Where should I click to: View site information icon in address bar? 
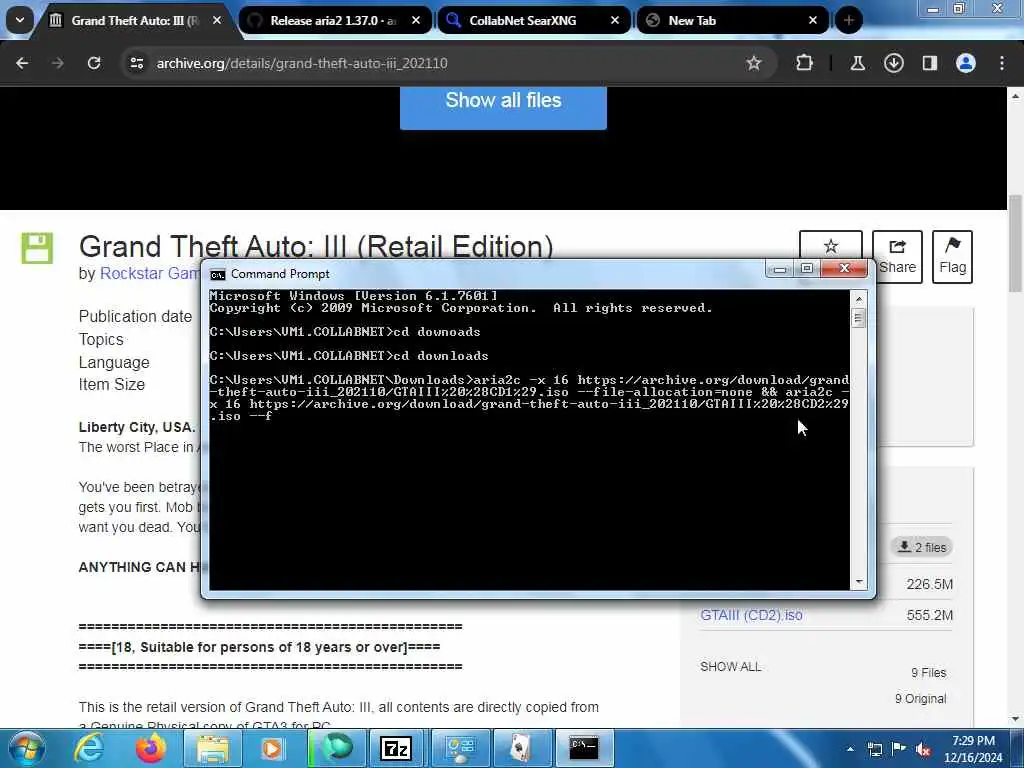136,63
